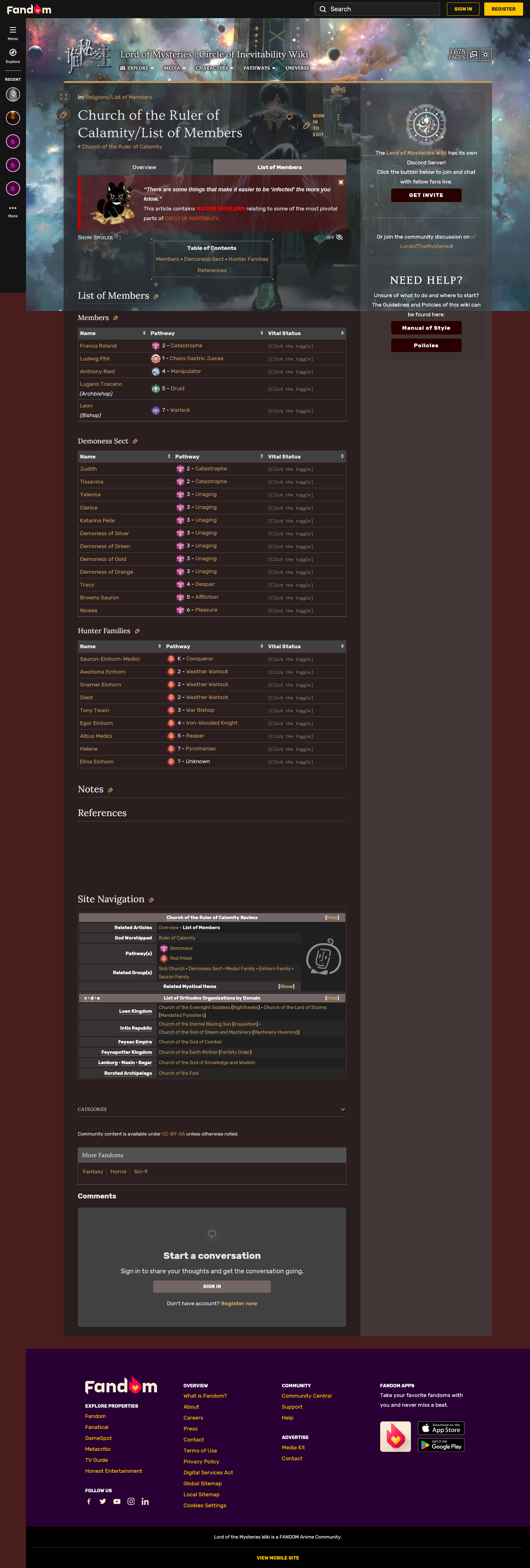
Task: Edit the Site Navigation section pencil icon
Action: (x=151, y=900)
